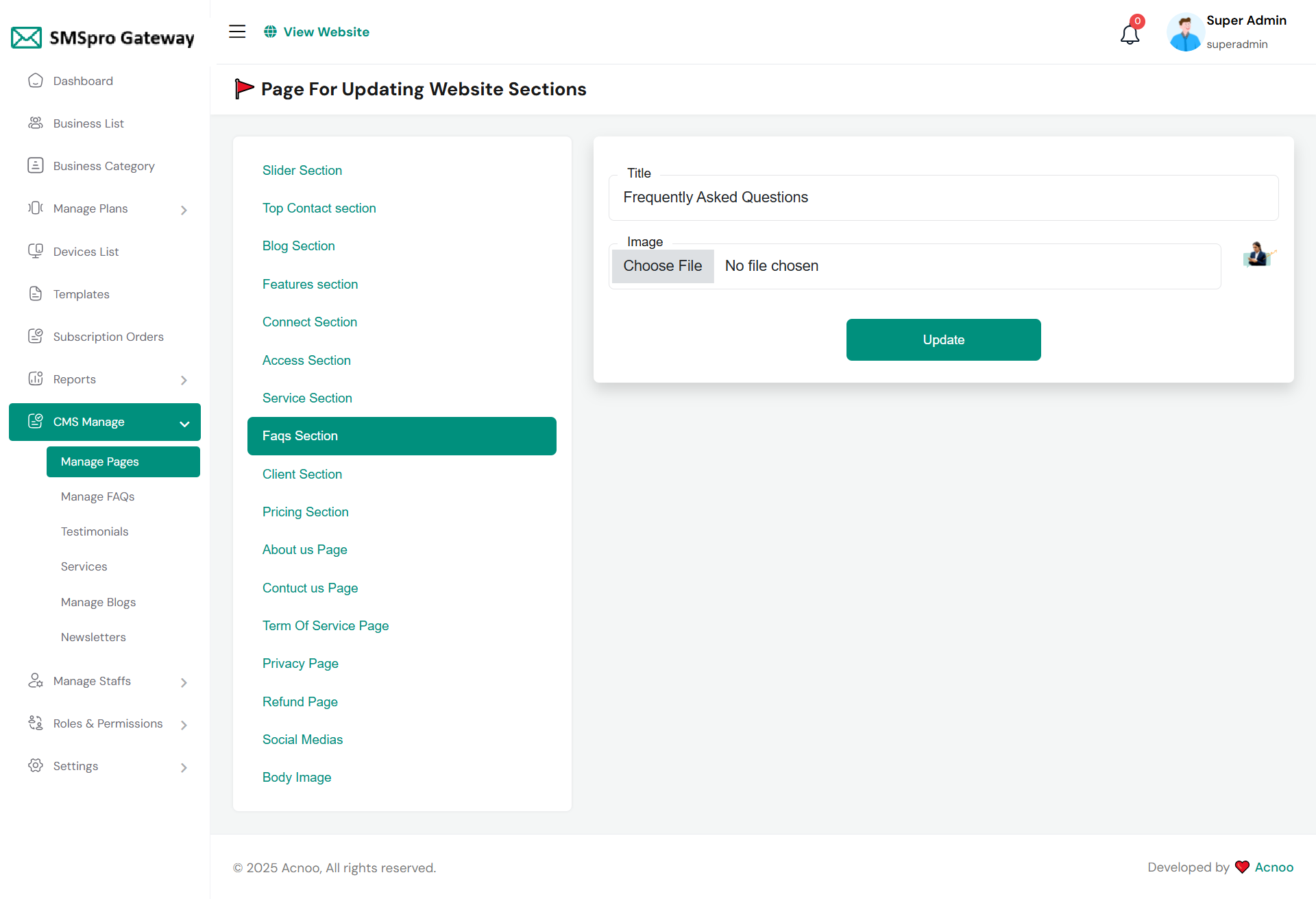Image resolution: width=1316 pixels, height=899 pixels.
Task: Expand the Reports submenu arrow
Action: [184, 380]
